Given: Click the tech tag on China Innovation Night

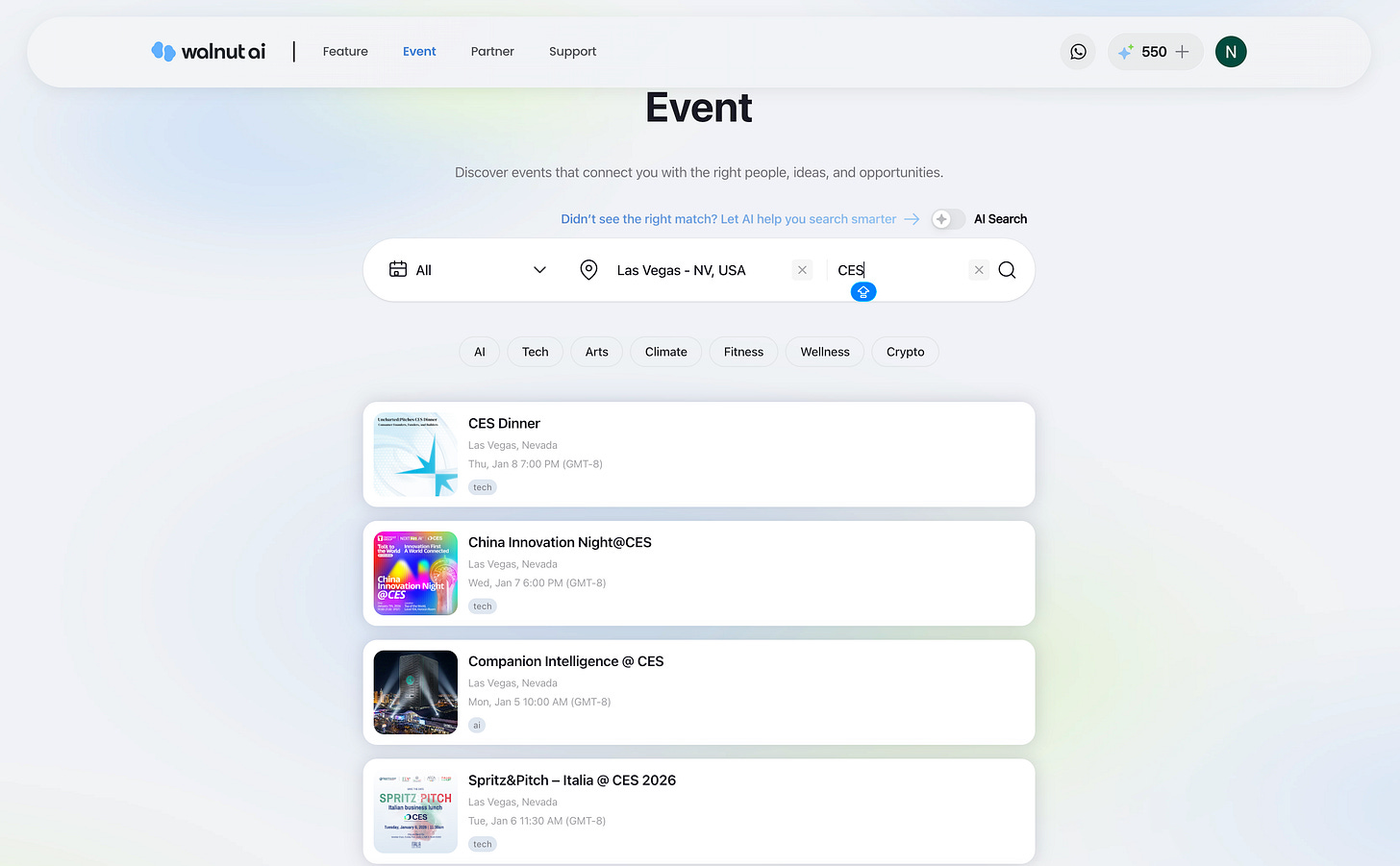Looking at the screenshot, I should tap(483, 606).
